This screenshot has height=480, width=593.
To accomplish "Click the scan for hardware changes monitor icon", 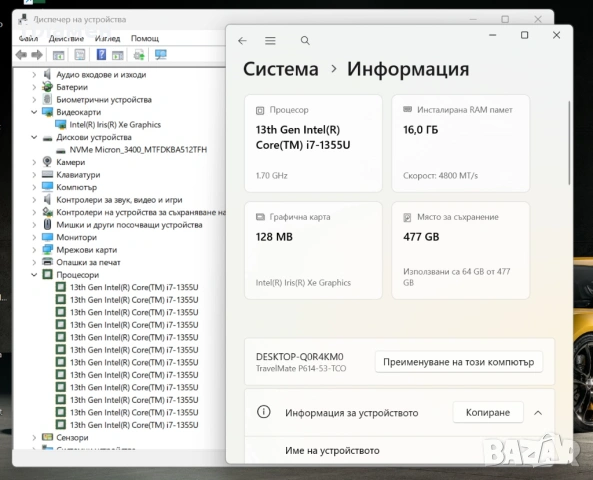I will click(x=161, y=55).
